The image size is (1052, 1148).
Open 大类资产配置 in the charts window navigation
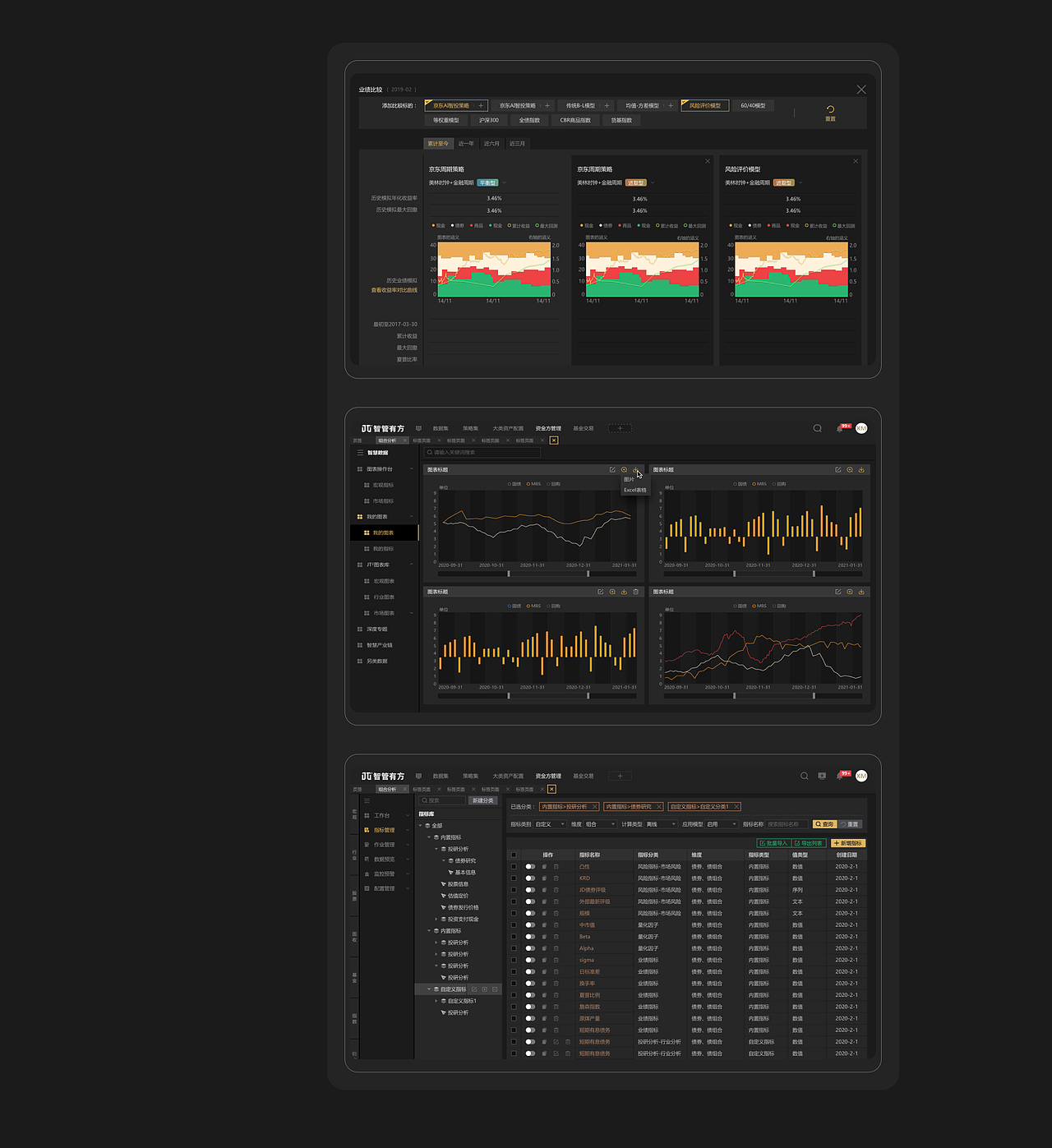[508, 428]
